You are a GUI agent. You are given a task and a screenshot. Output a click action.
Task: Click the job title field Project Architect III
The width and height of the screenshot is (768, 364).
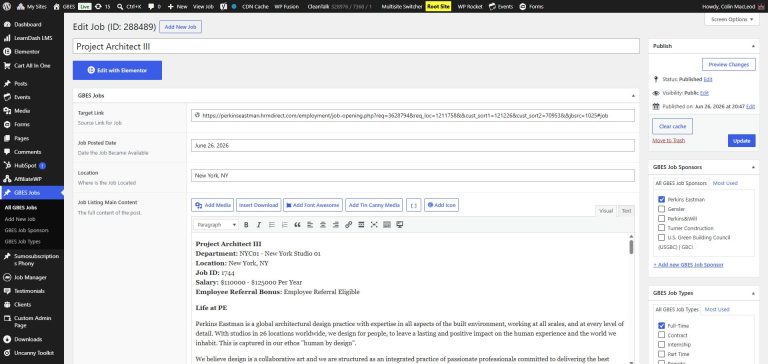click(356, 47)
